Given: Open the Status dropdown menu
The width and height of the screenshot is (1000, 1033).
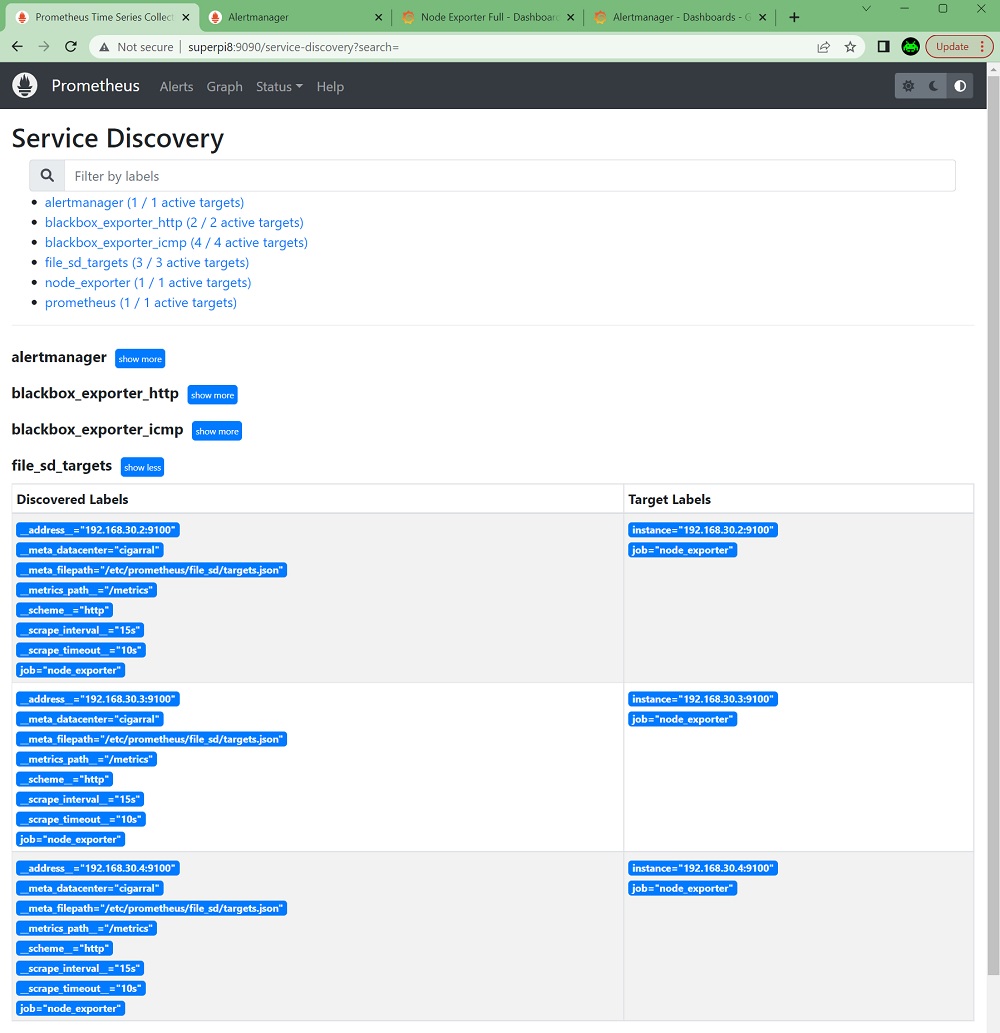Looking at the screenshot, I should [x=279, y=87].
